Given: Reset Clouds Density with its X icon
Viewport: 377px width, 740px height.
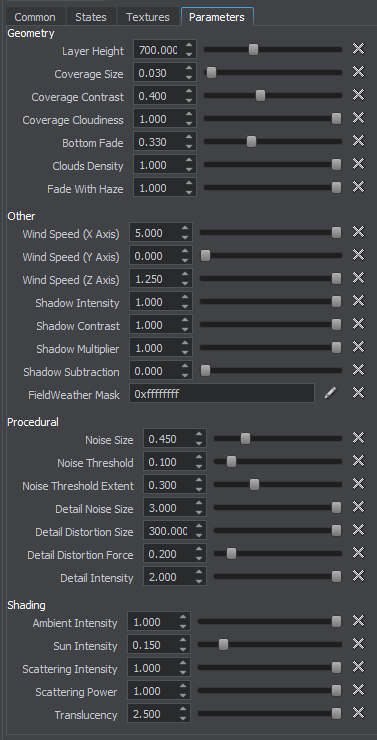Looking at the screenshot, I should [x=359, y=164].
